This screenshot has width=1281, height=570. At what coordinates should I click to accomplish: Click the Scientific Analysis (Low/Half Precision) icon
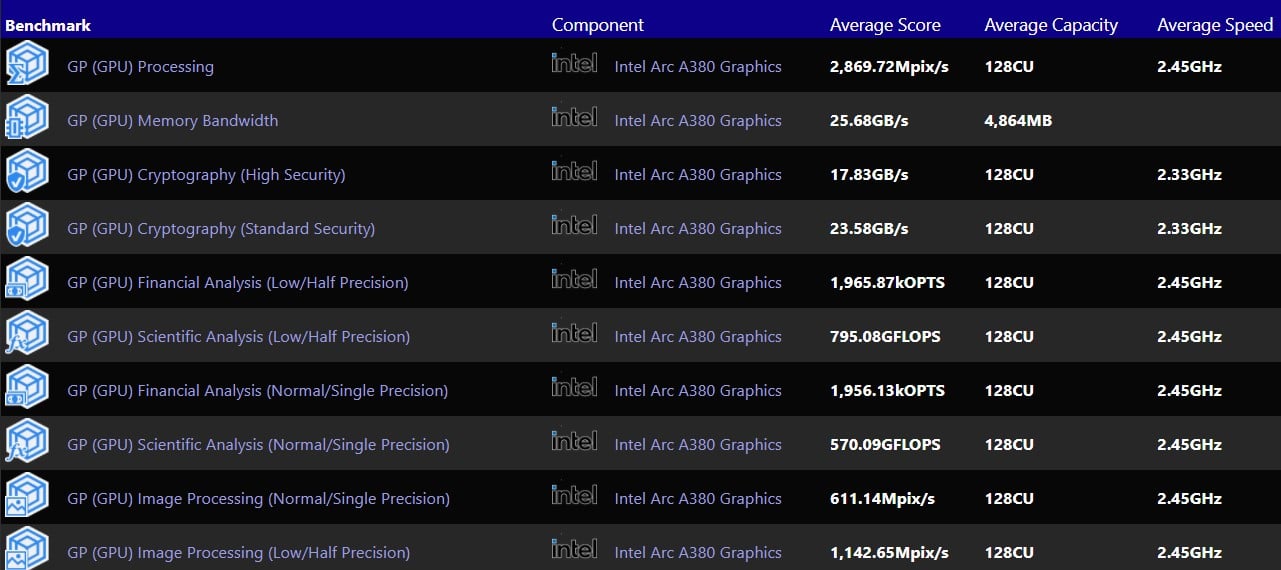click(27, 336)
